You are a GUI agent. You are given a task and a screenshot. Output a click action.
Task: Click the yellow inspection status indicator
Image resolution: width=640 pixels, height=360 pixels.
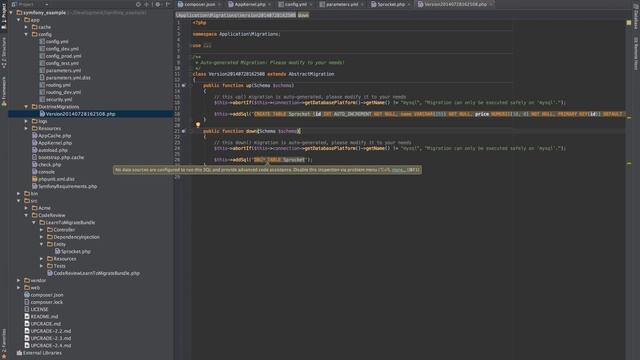click(x=629, y=23)
